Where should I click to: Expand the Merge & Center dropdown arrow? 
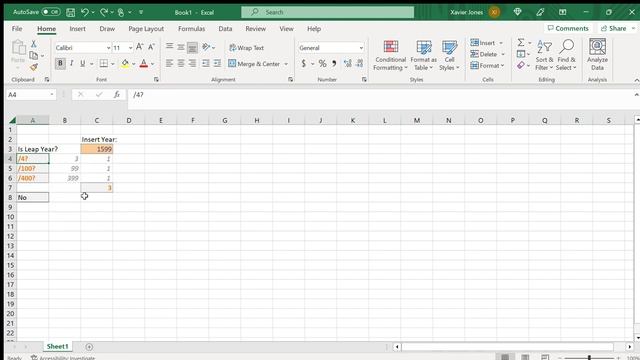pos(286,64)
